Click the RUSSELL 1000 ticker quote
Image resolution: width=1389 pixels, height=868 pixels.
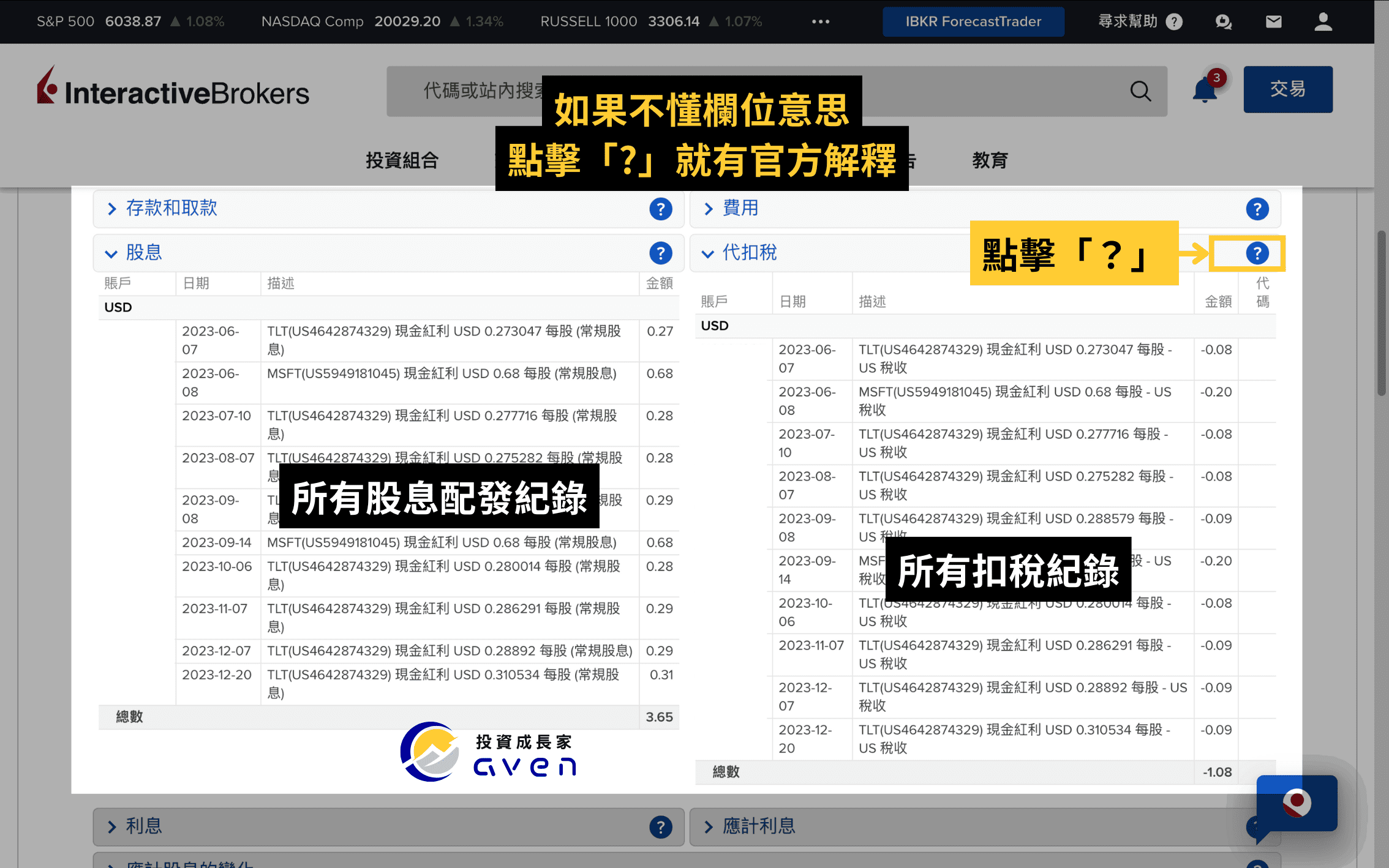click(x=651, y=21)
